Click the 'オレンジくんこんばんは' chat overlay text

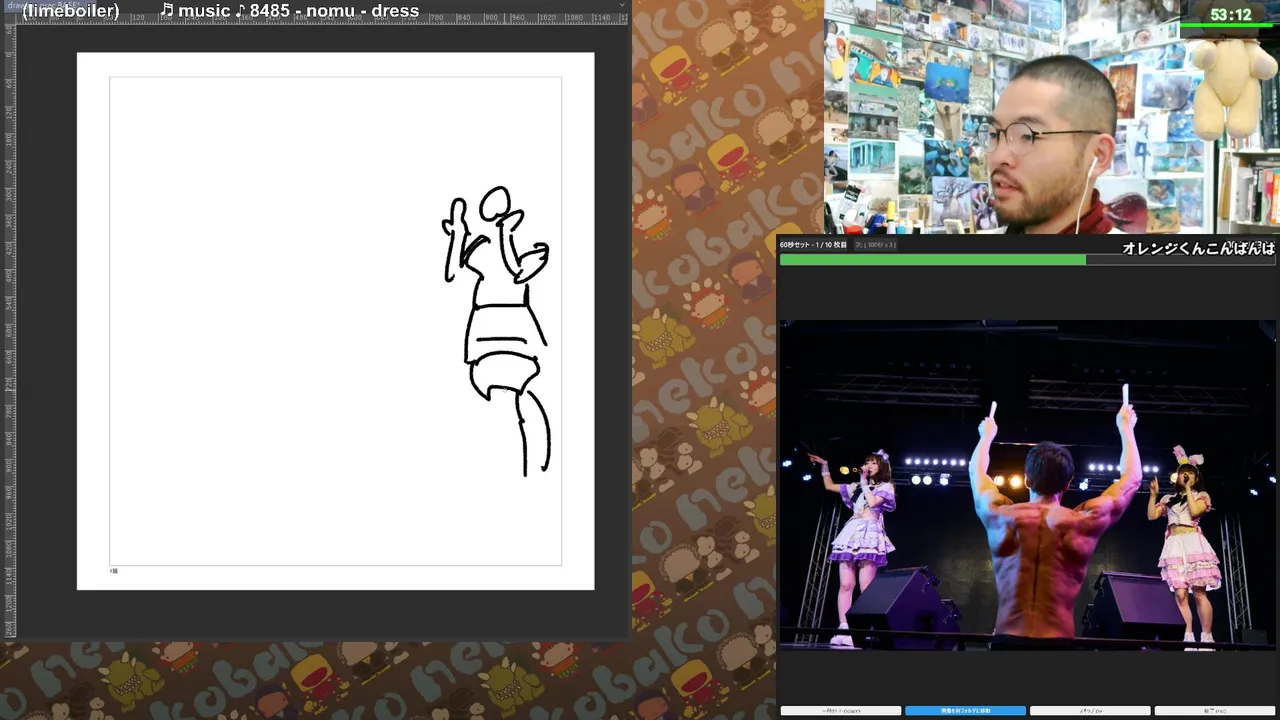(1198, 248)
